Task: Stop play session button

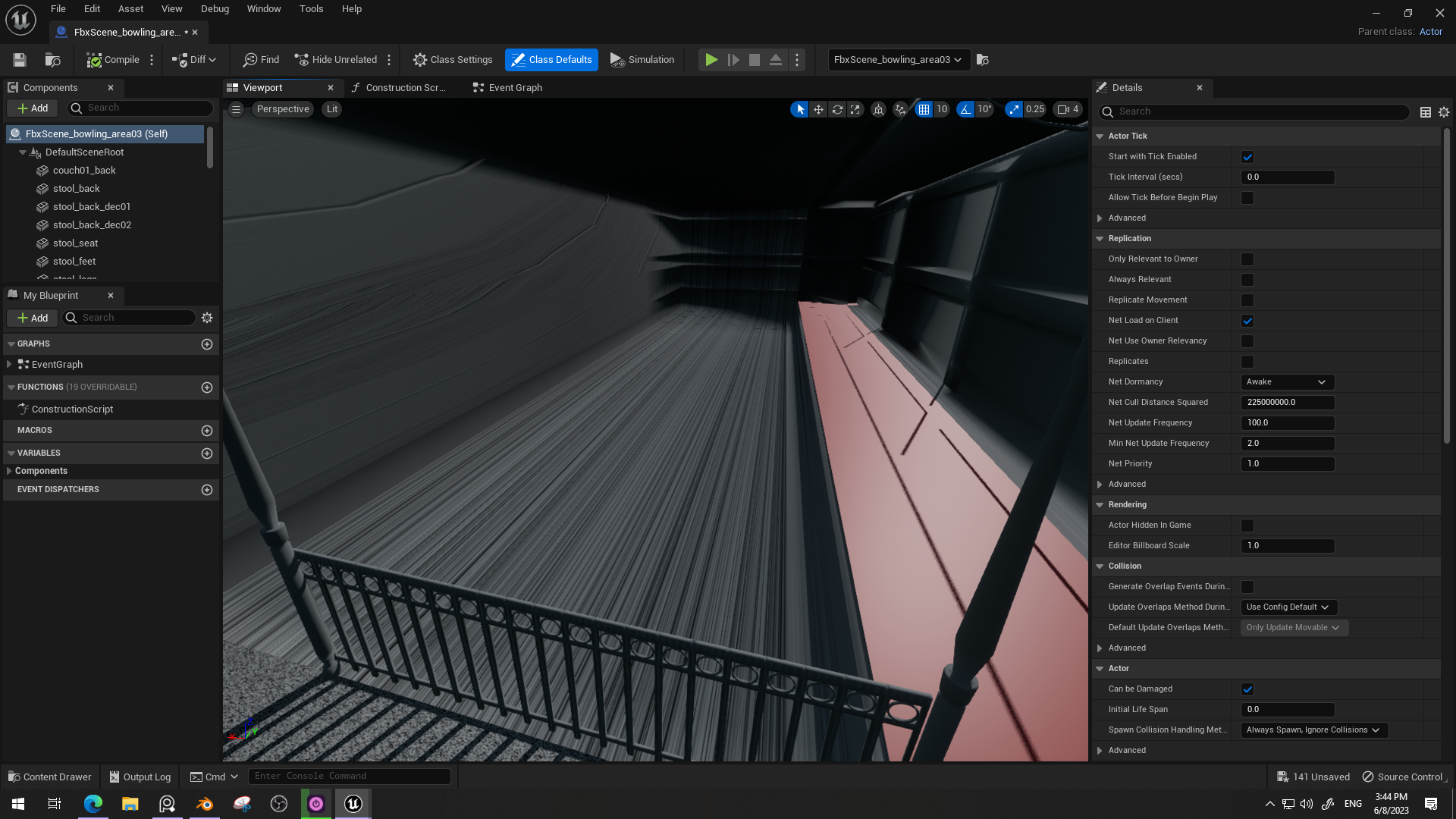Action: pos(755,60)
